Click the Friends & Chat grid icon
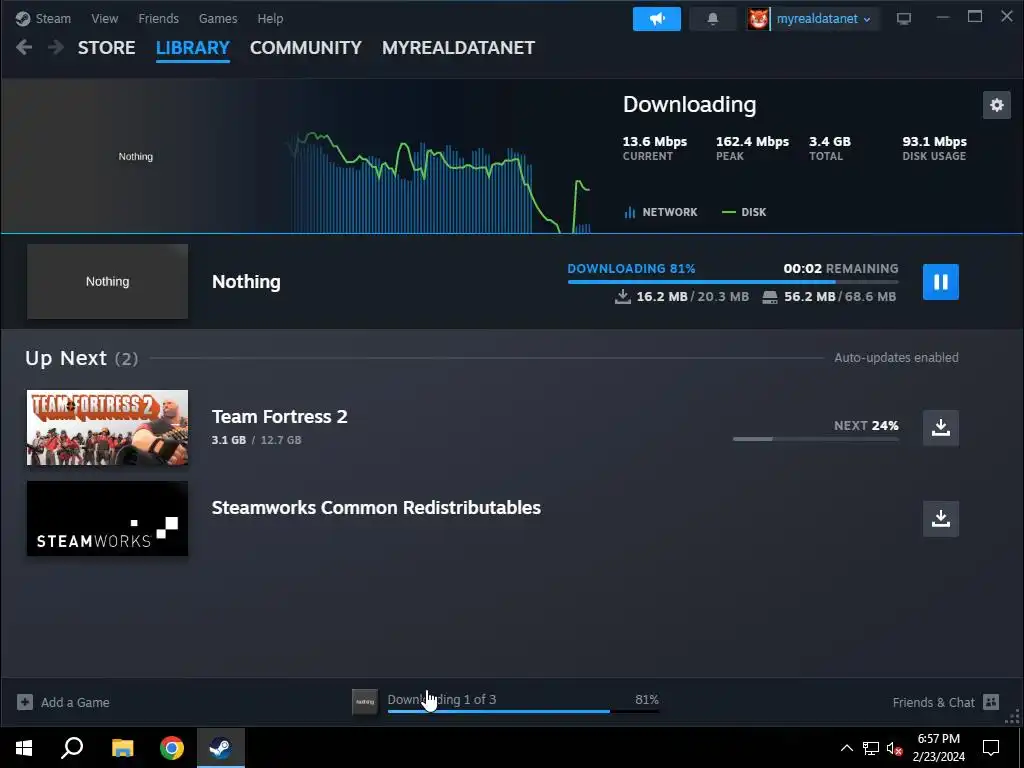 click(991, 702)
